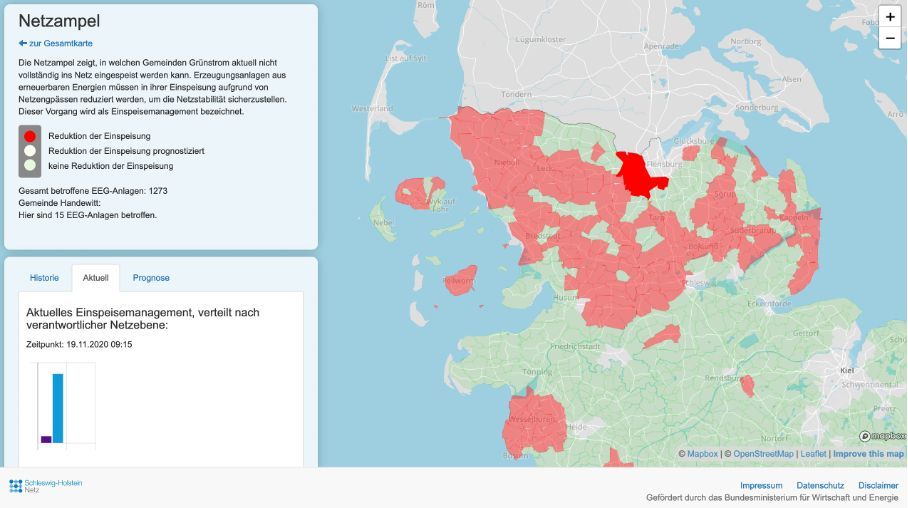Zoom out of the map
Screen dimensions: 908x508
click(x=889, y=38)
